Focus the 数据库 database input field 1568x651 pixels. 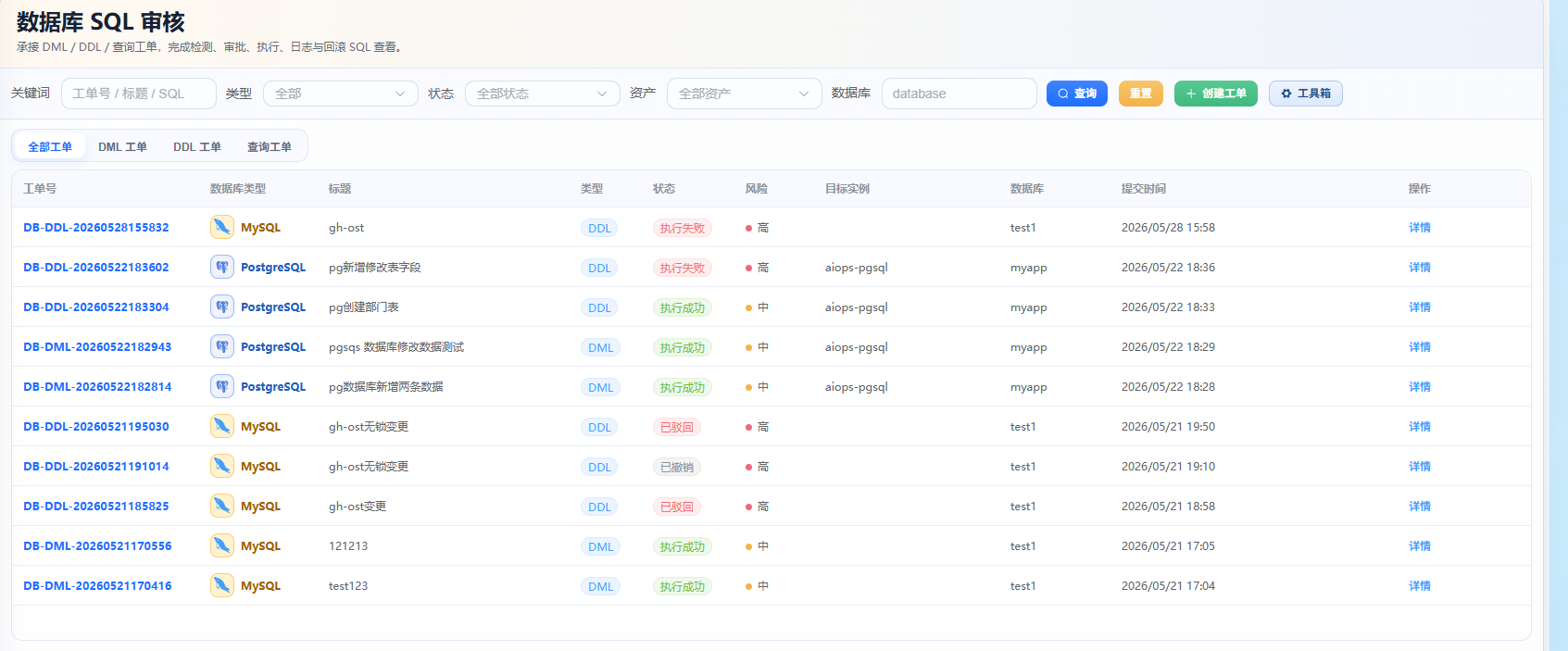coord(959,94)
